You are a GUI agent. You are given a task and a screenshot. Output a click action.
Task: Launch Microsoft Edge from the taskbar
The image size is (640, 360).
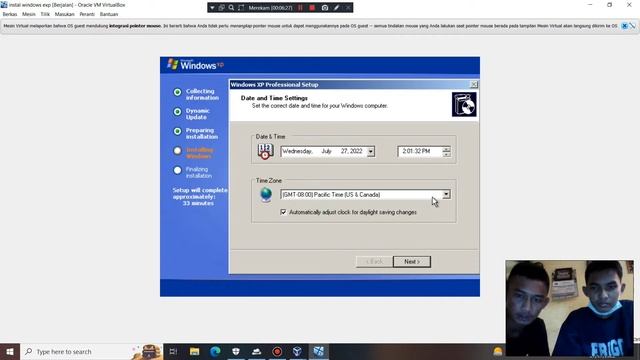215,351
